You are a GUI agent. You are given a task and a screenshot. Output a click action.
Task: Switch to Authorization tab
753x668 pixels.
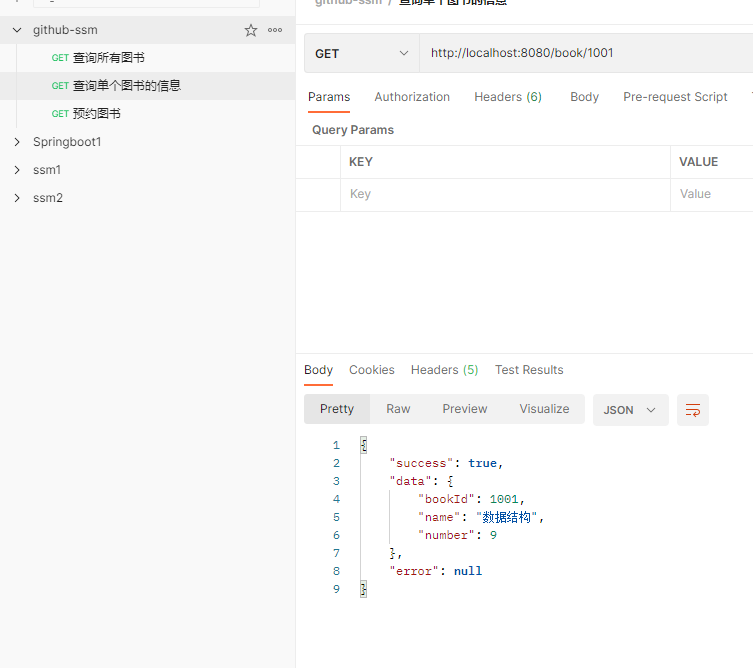point(412,97)
